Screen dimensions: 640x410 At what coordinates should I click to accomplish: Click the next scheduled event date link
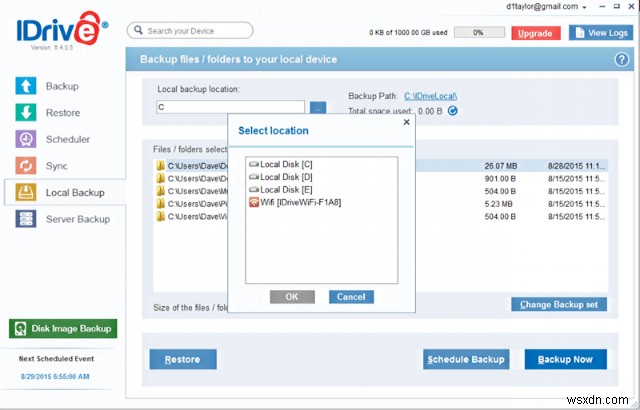[55, 376]
